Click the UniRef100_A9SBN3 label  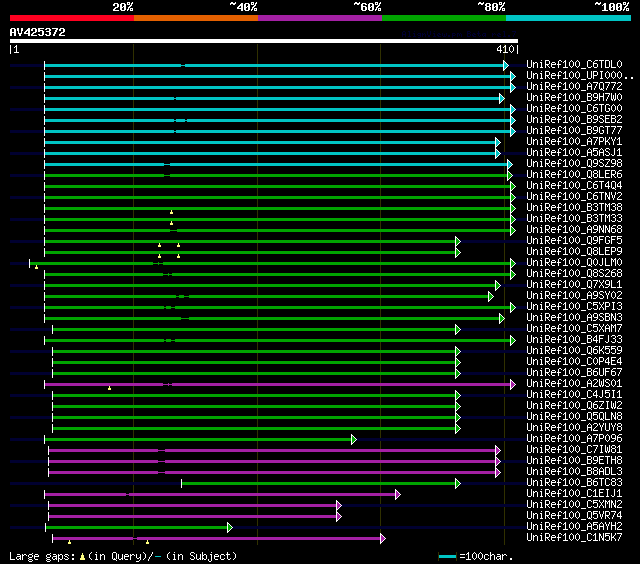coord(574,318)
